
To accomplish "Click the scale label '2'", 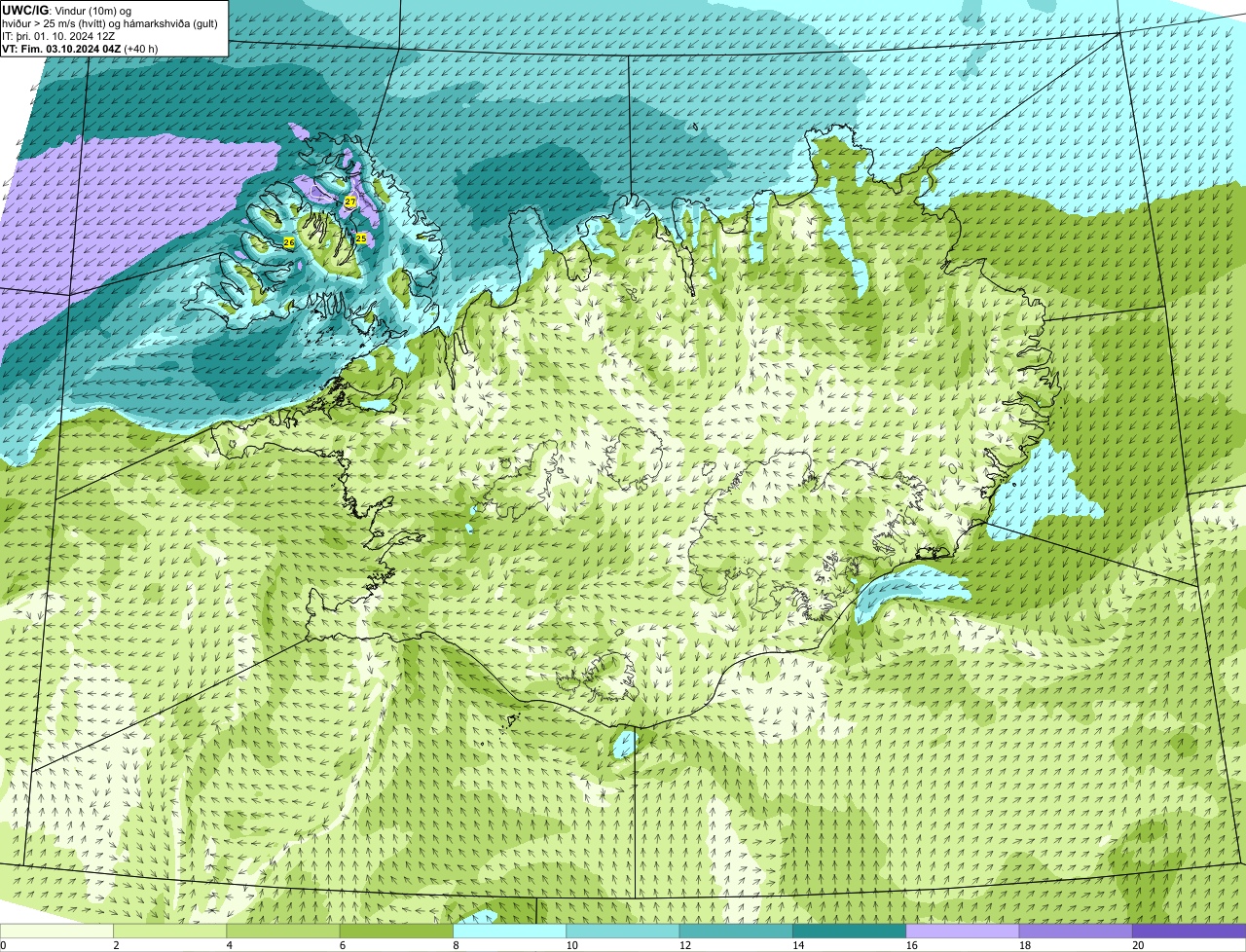I will (116, 945).
